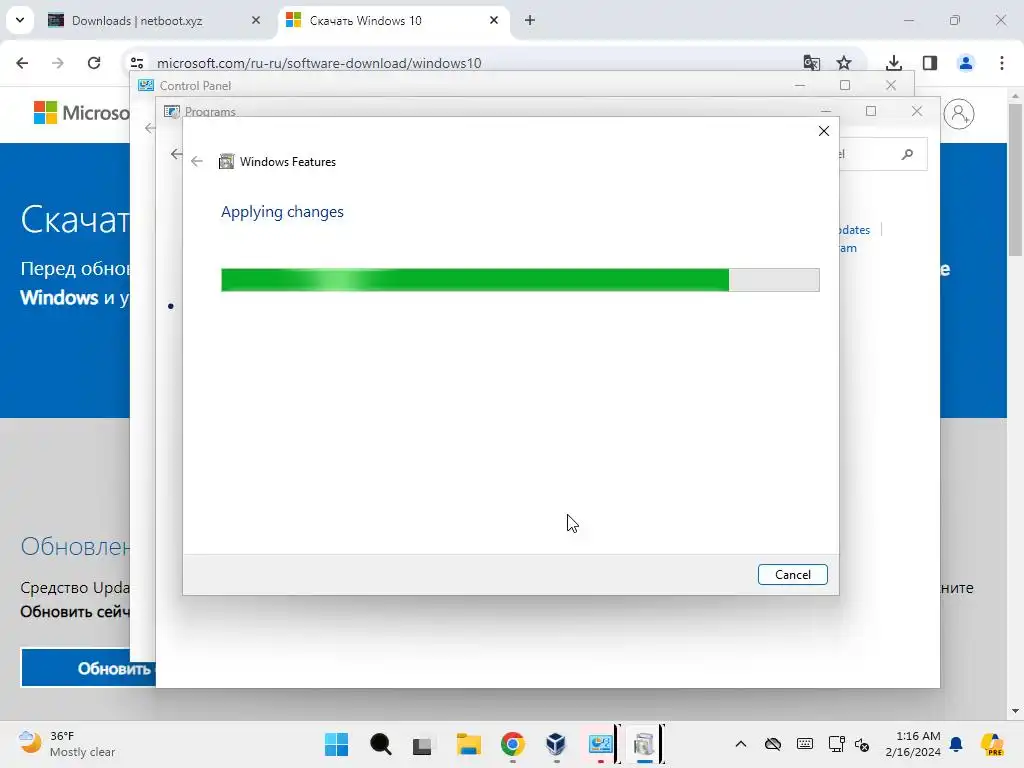
Task: Click the cloud sync tray icon
Action: coord(773,744)
